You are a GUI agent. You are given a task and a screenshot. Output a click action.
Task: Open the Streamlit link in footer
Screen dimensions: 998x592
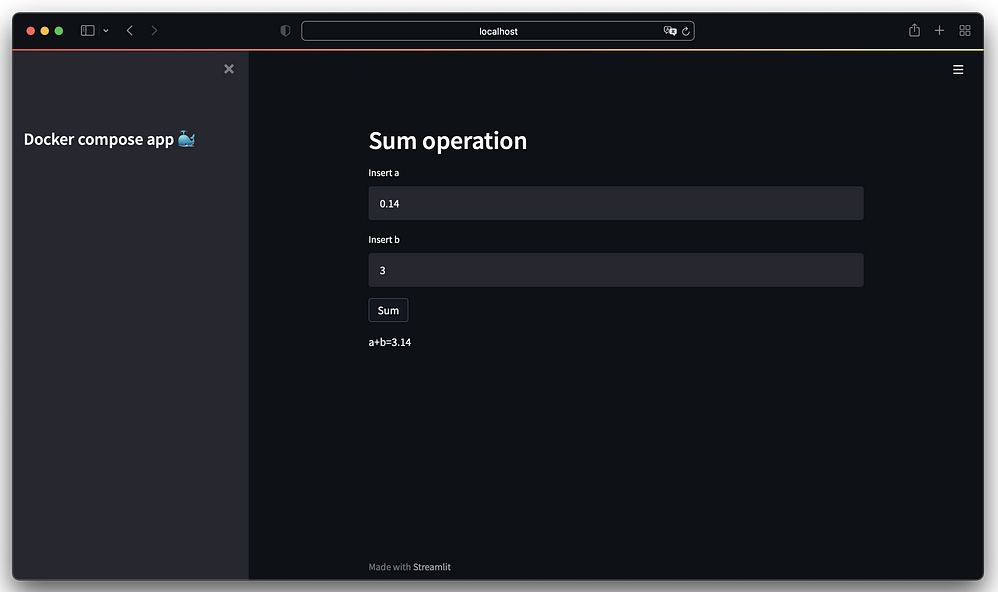(432, 567)
